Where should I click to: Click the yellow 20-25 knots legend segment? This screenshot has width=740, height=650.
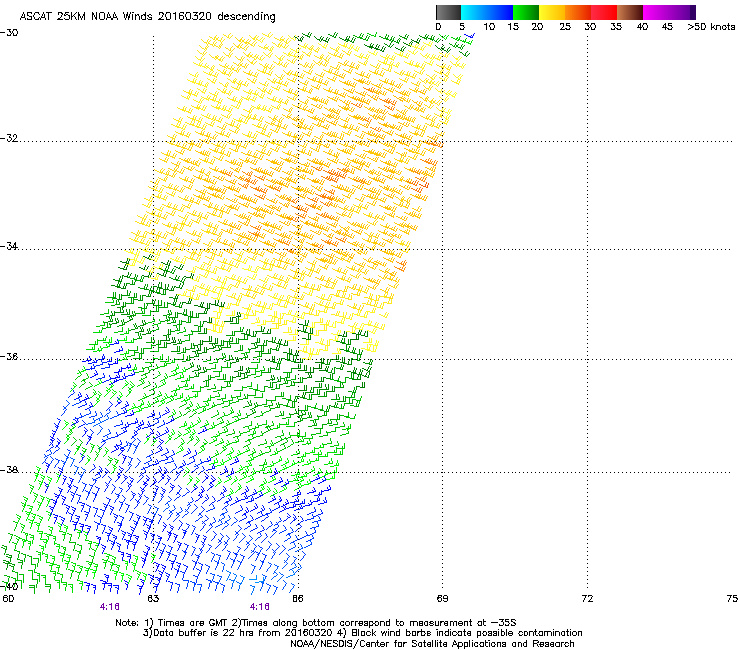[552, 12]
